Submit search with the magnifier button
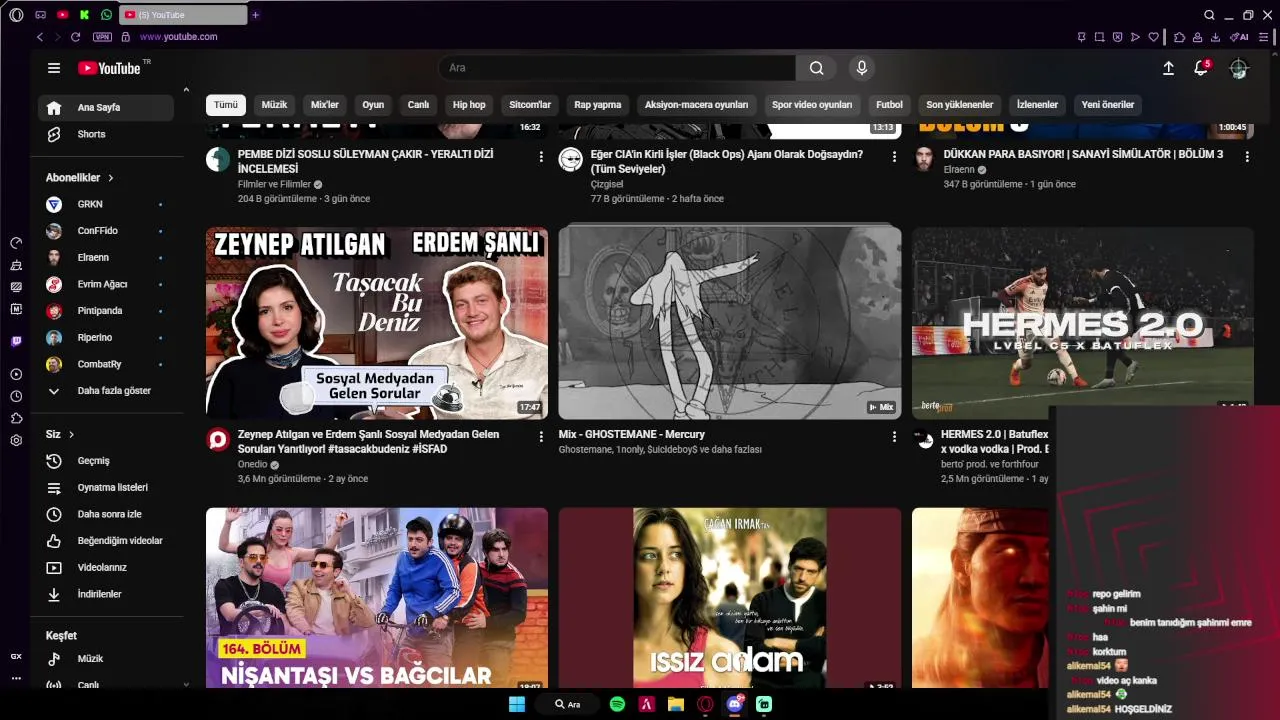This screenshot has height=720, width=1280. click(817, 68)
